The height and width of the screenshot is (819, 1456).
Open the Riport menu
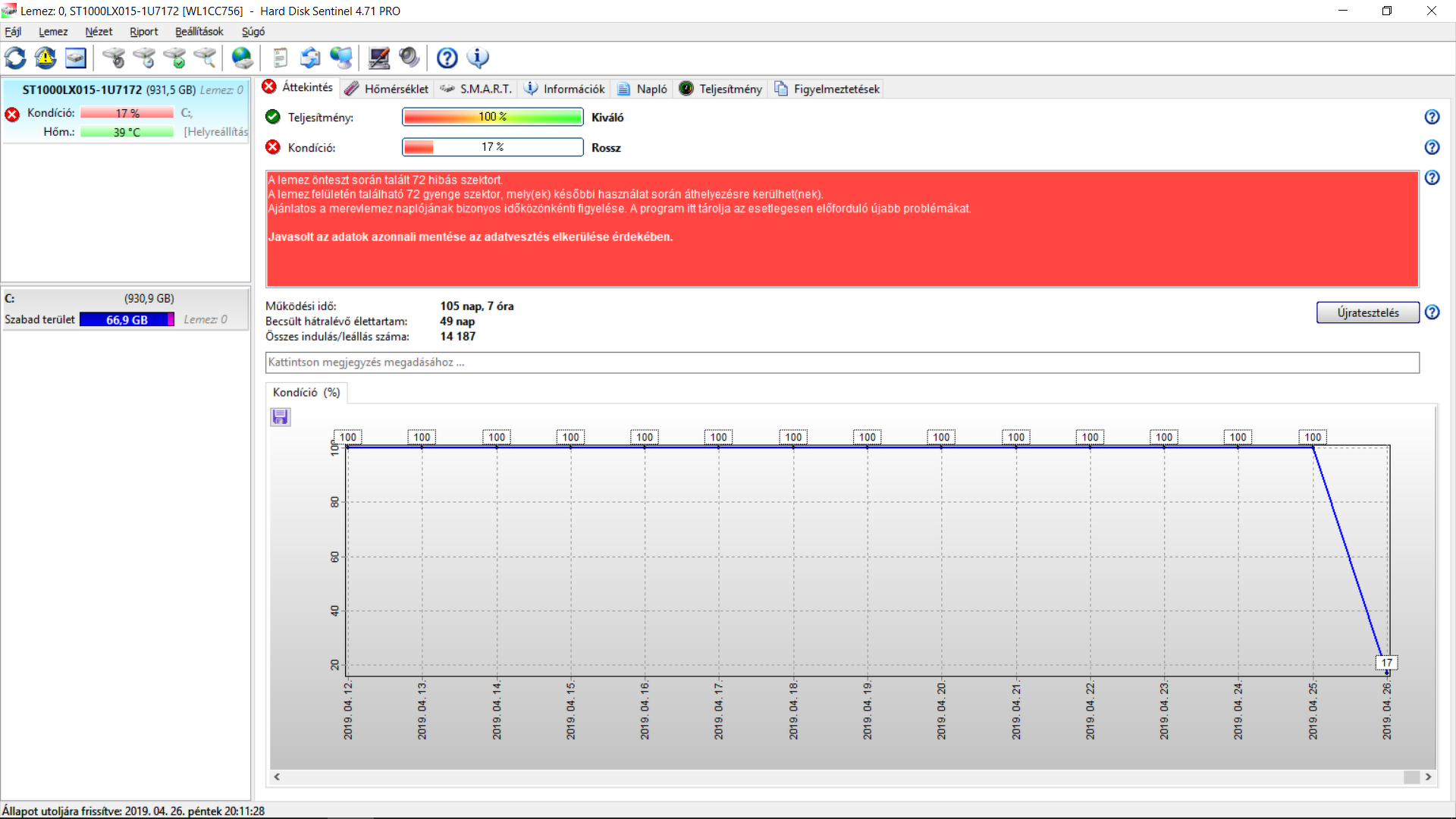click(x=143, y=32)
